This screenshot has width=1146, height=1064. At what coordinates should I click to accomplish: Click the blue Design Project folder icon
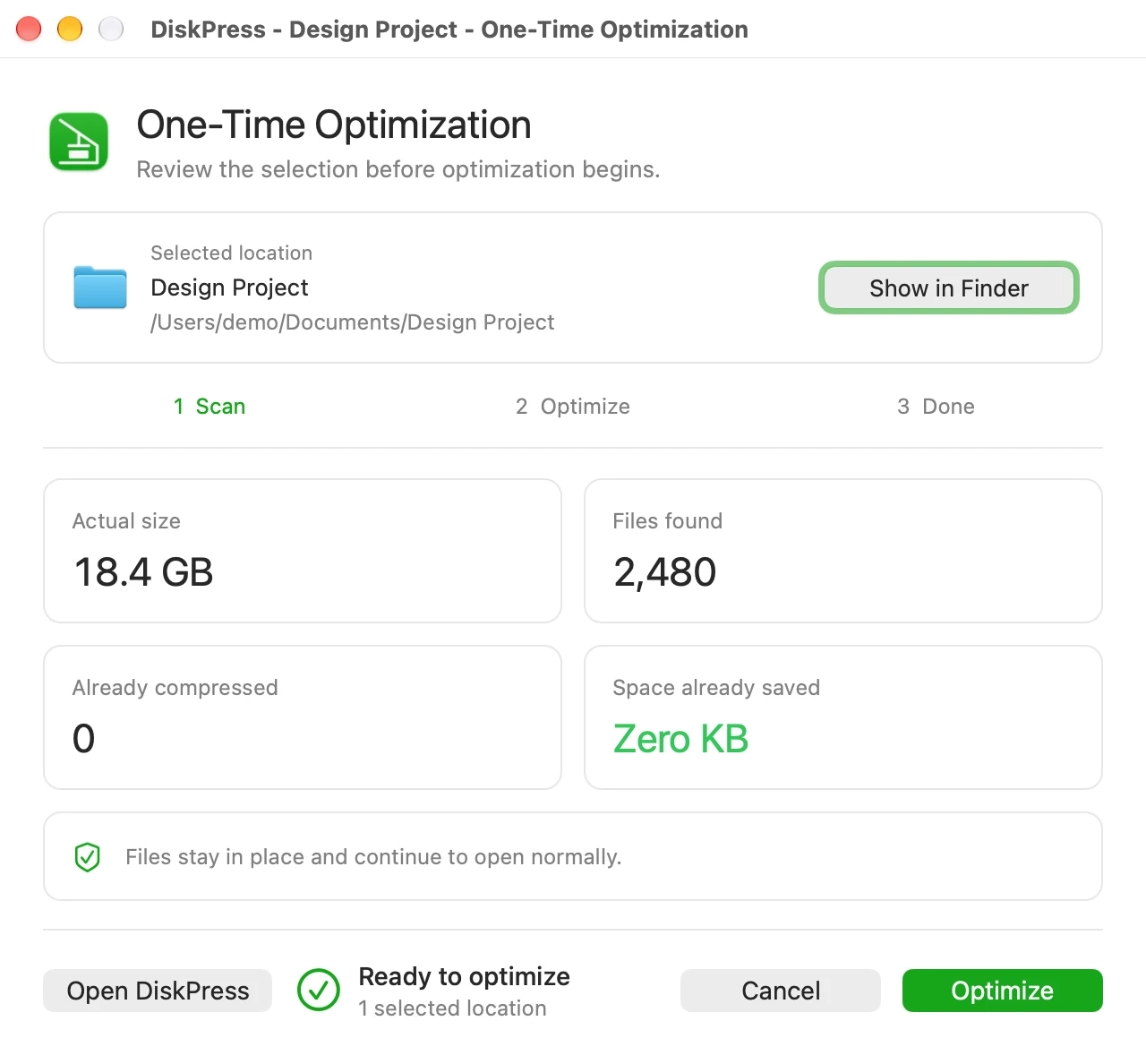tap(100, 287)
